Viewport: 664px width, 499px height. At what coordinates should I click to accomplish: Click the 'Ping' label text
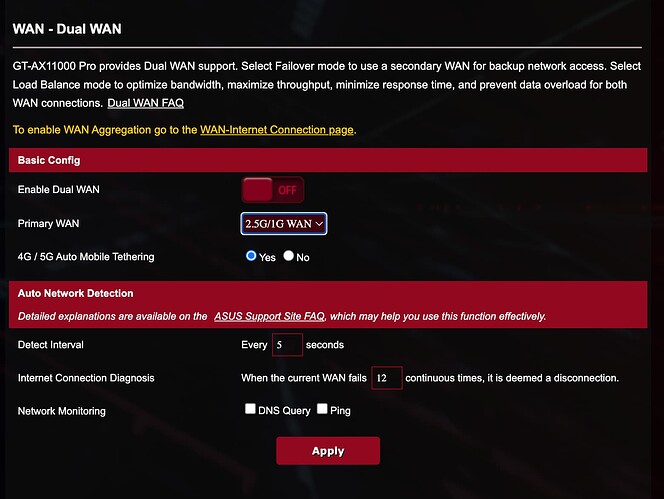(340, 410)
